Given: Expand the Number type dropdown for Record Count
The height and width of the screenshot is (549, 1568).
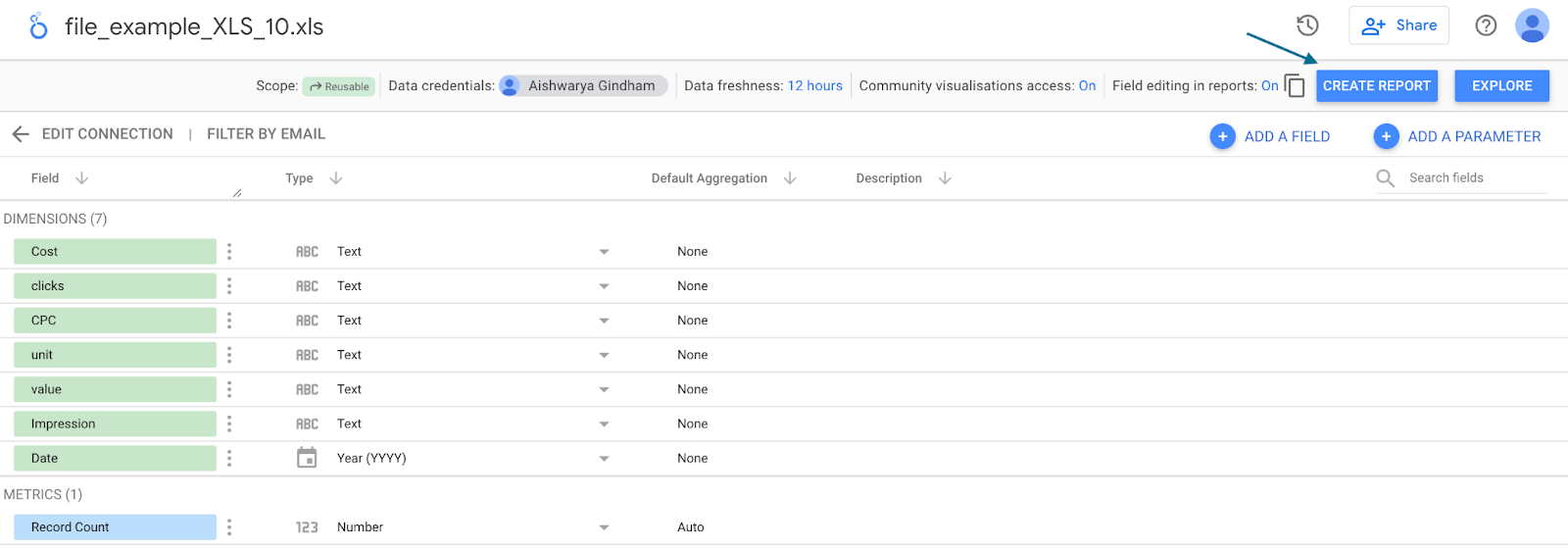Looking at the screenshot, I should click(604, 527).
